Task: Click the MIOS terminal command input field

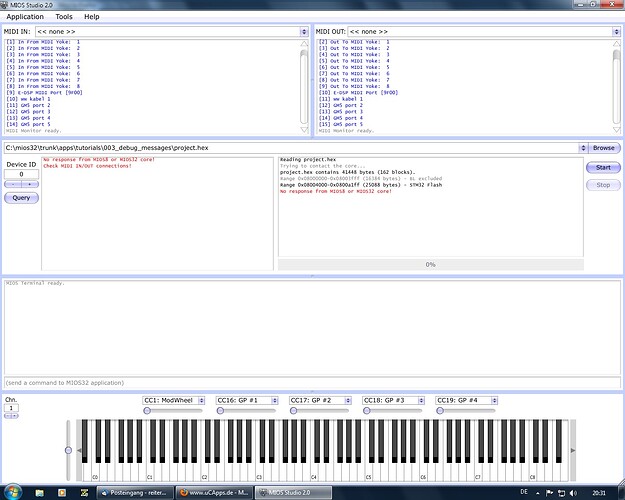Action: pyautogui.click(x=312, y=383)
